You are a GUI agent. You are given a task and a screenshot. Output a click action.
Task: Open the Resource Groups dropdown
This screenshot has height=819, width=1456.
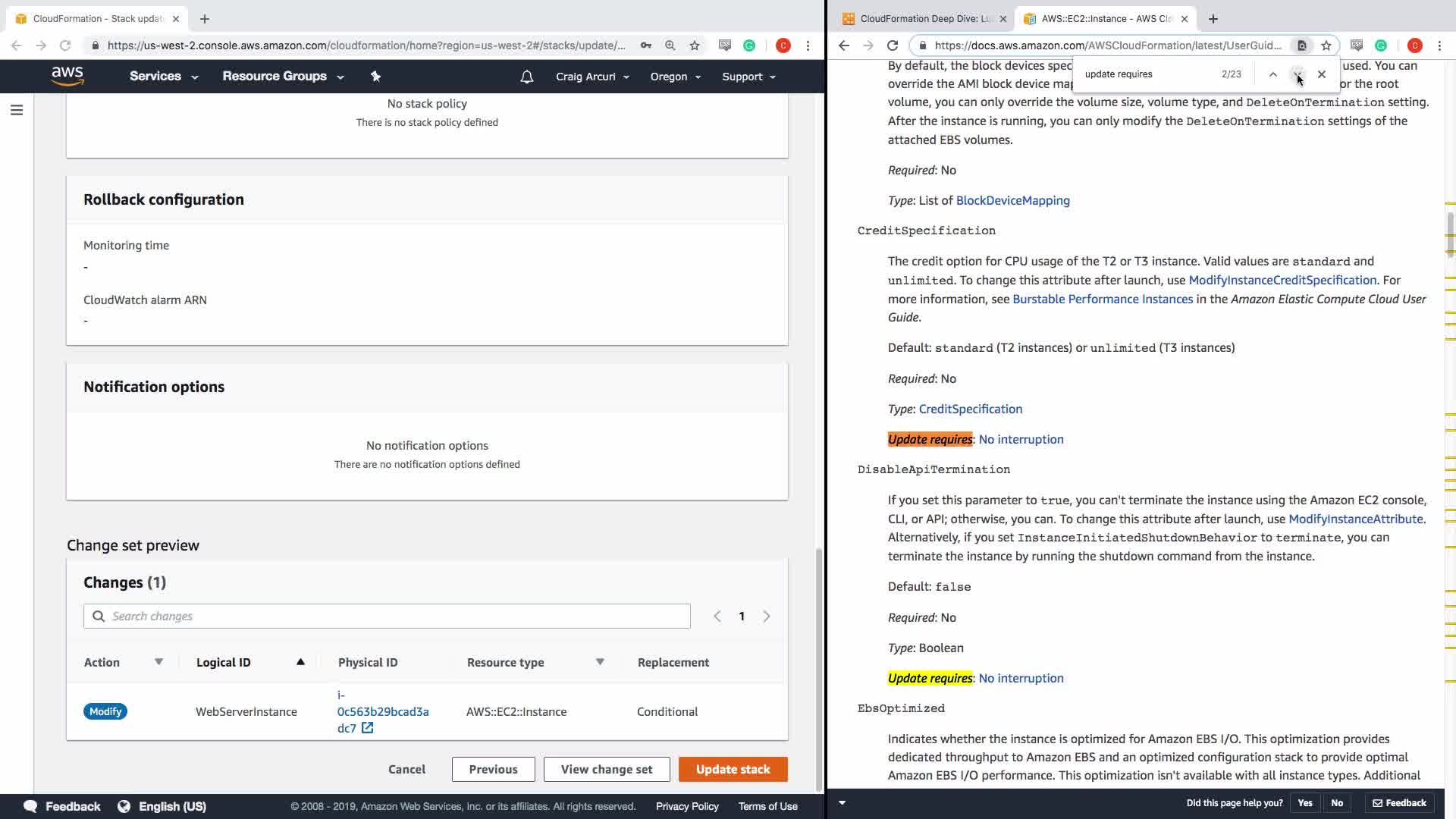[x=282, y=77]
